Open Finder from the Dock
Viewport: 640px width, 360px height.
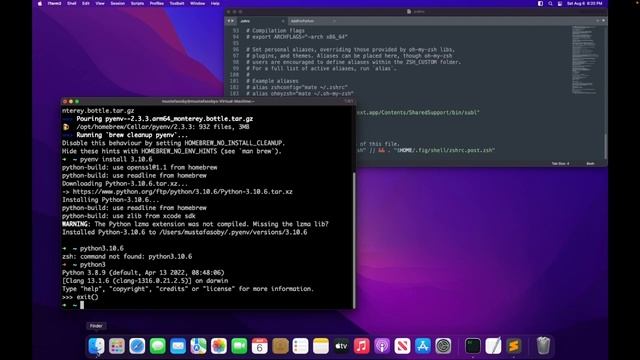(96, 346)
